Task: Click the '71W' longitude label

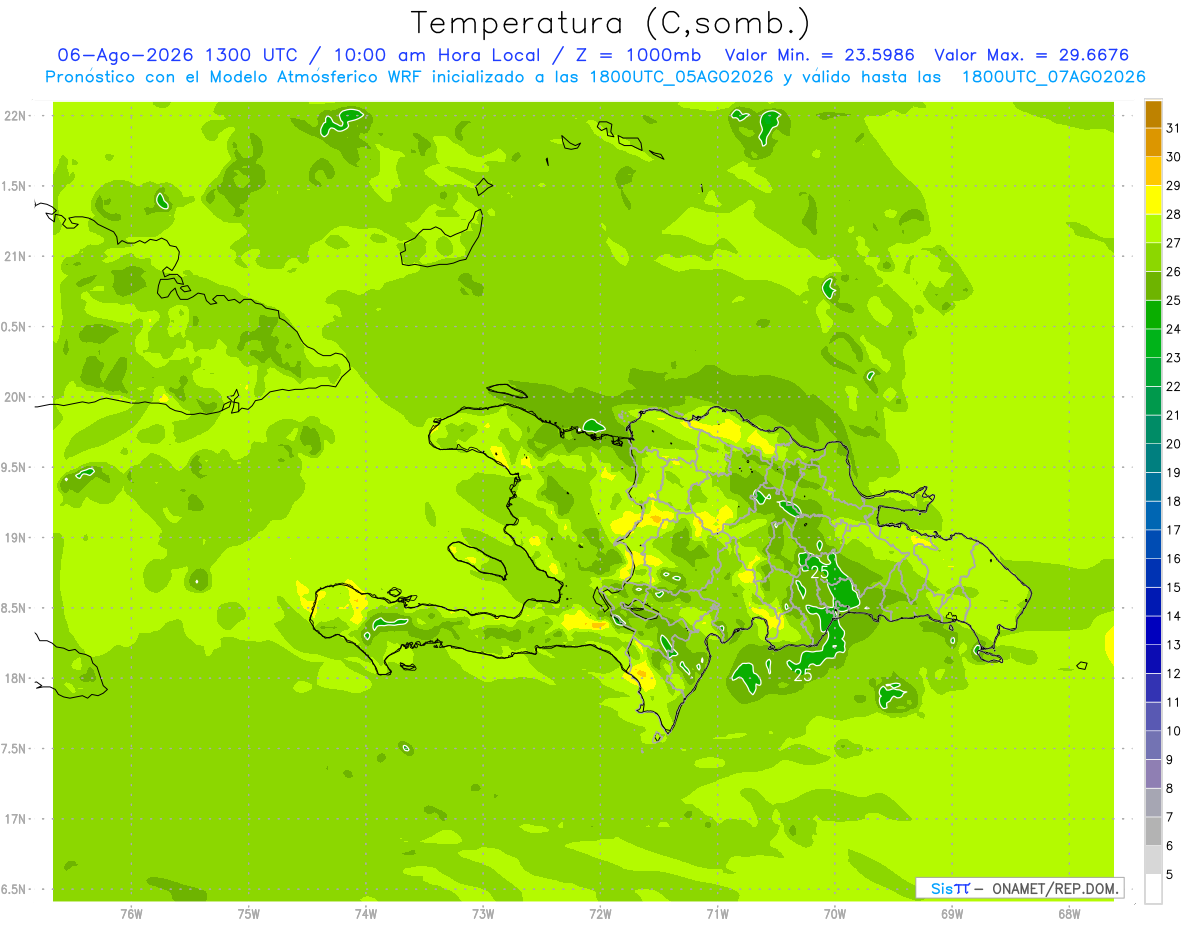Action: pyautogui.click(x=717, y=915)
